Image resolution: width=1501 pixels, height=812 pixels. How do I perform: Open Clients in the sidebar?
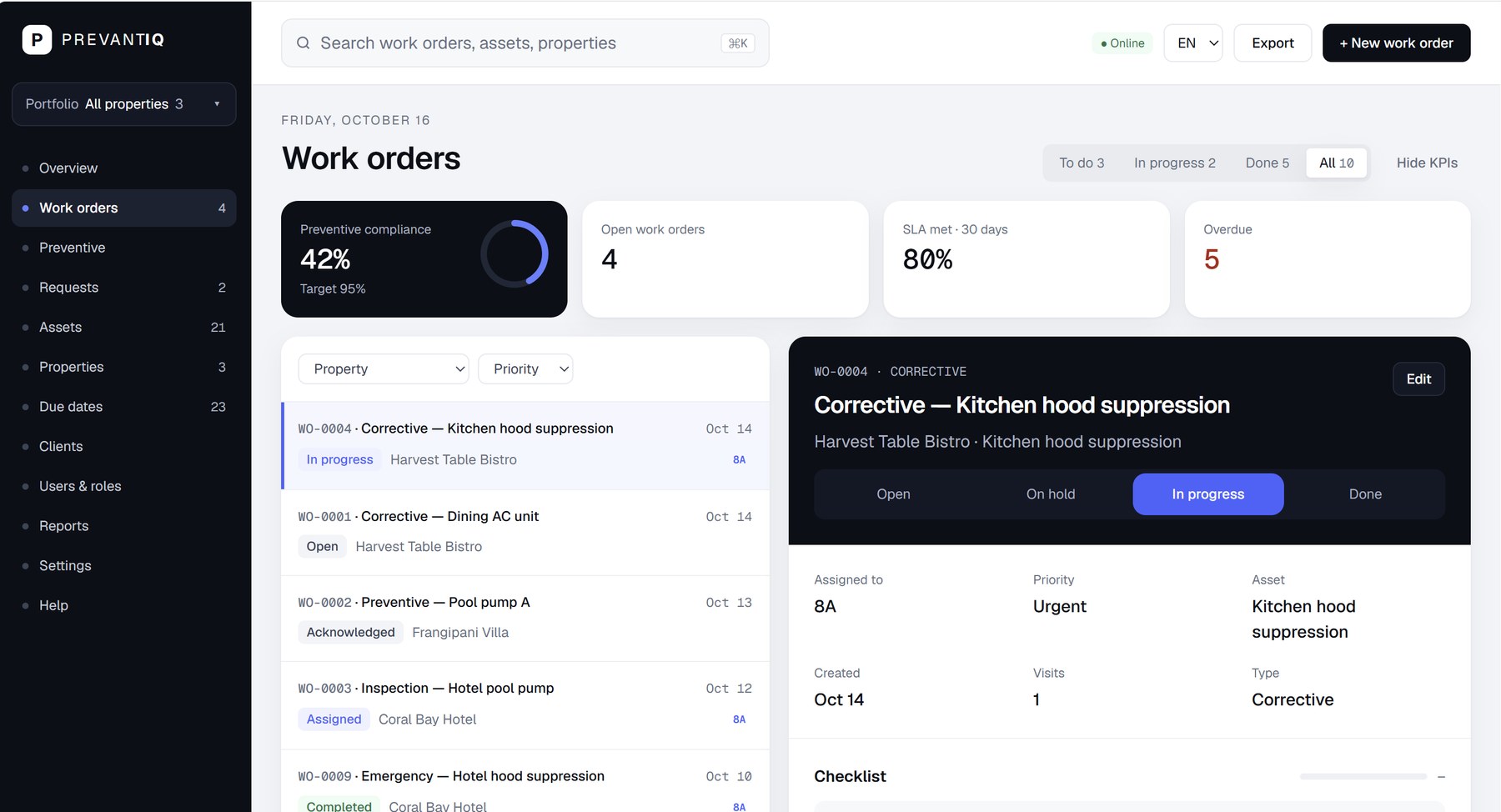coord(123,447)
